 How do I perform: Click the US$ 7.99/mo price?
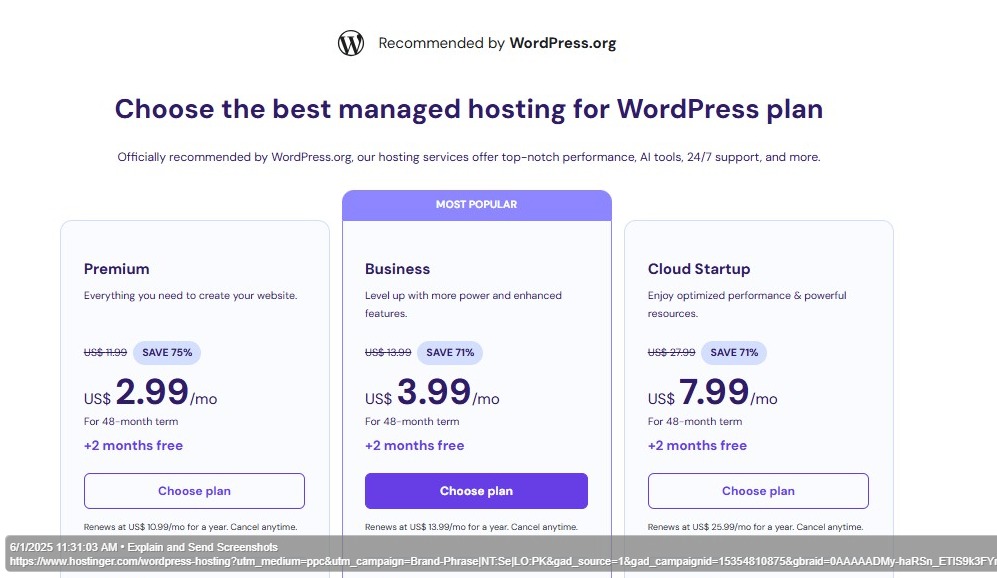tap(713, 392)
